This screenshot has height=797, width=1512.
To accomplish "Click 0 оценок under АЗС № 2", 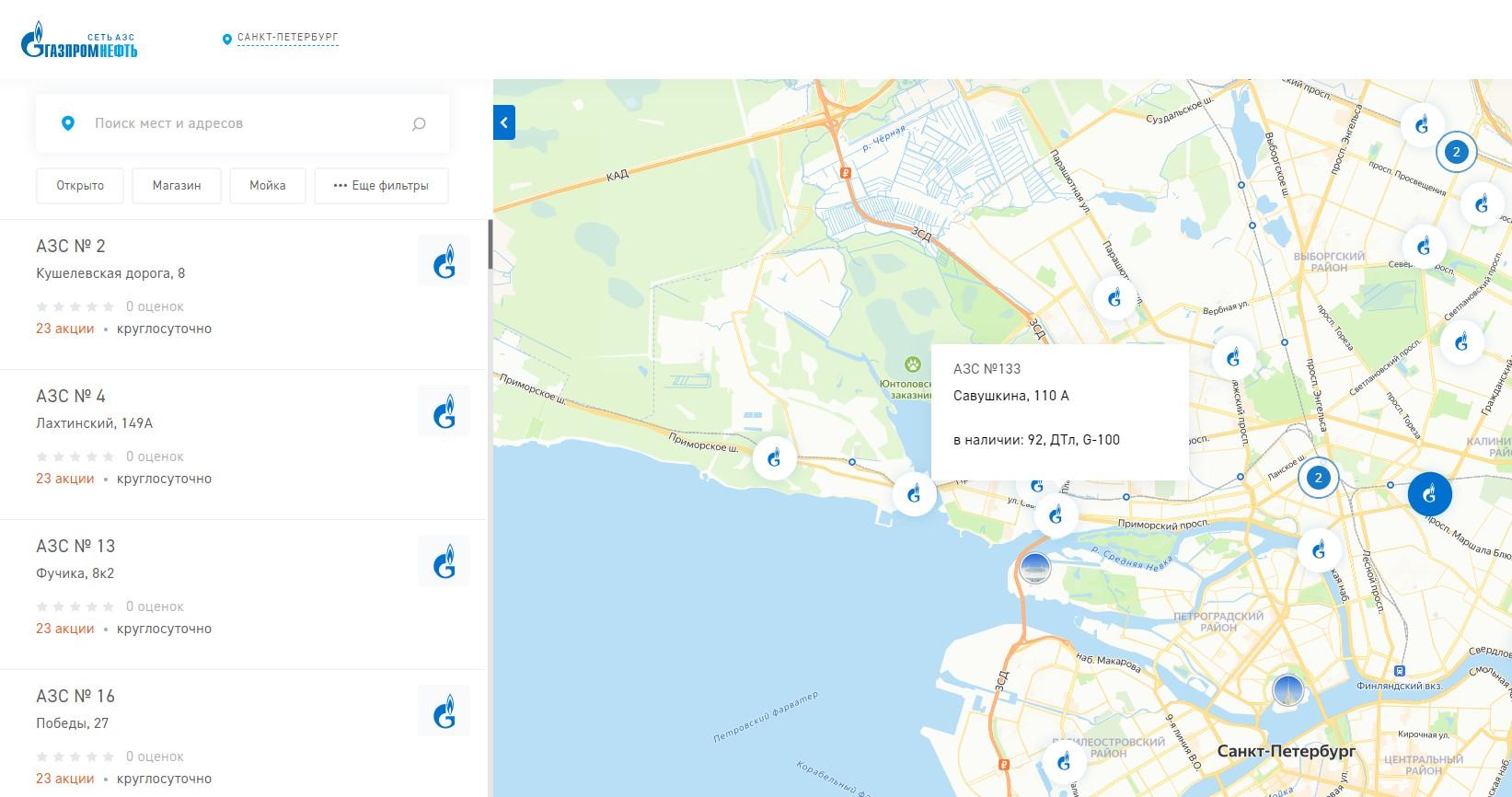I will [155, 306].
